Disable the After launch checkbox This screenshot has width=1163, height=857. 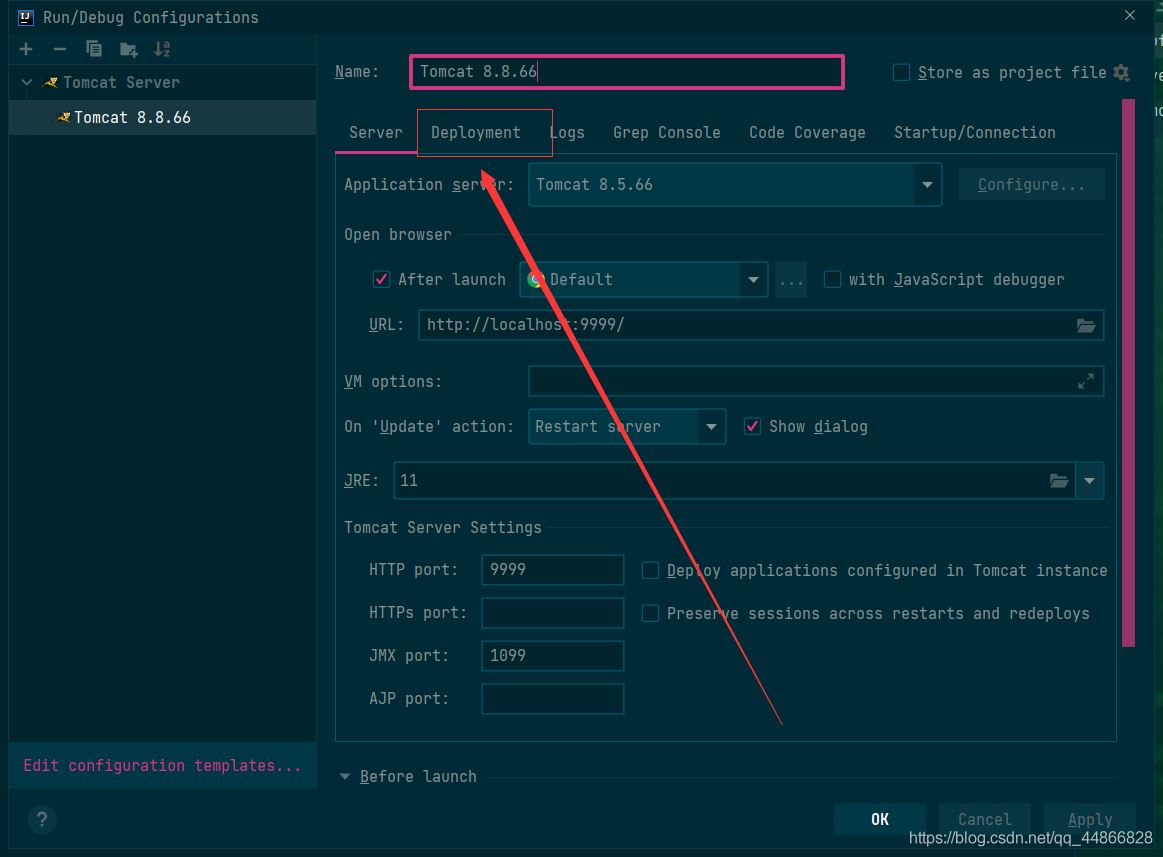tap(381, 279)
